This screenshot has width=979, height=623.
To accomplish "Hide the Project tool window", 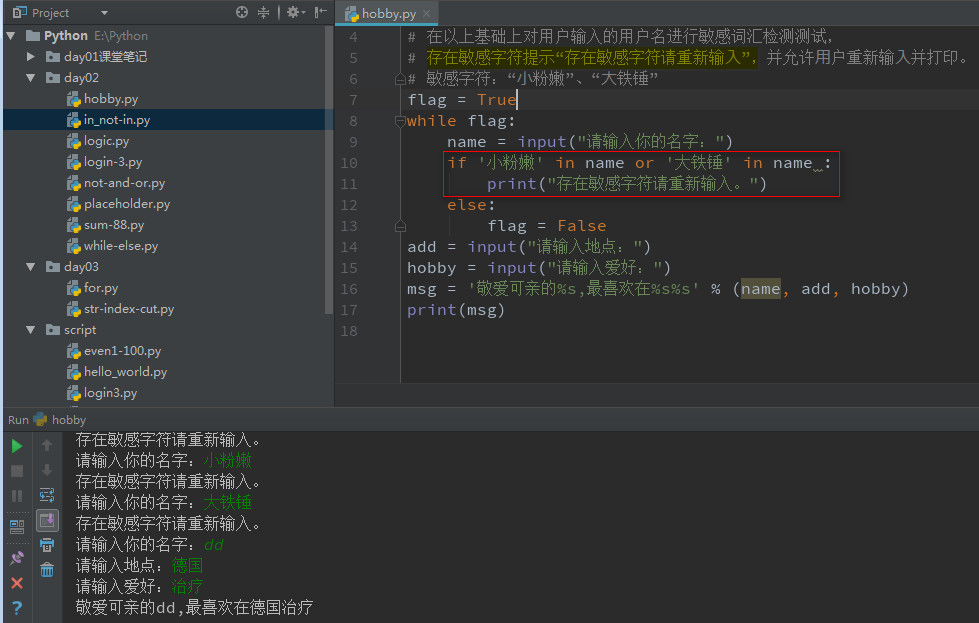I will [x=320, y=12].
